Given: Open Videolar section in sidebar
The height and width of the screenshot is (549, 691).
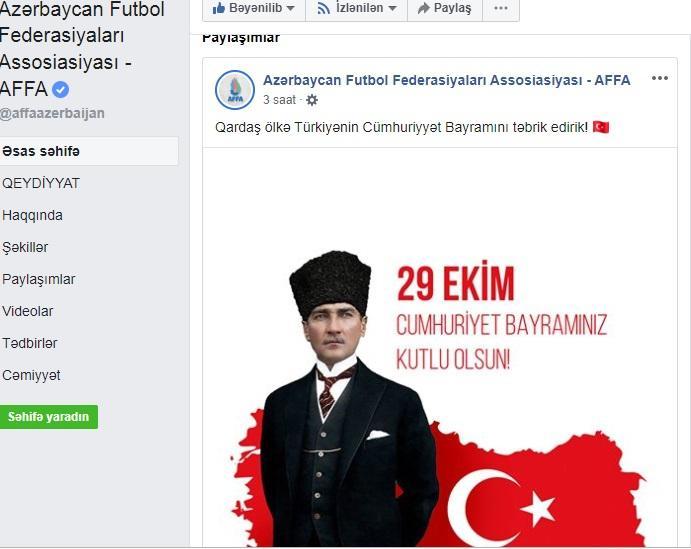Looking at the screenshot, I should tap(27, 311).
